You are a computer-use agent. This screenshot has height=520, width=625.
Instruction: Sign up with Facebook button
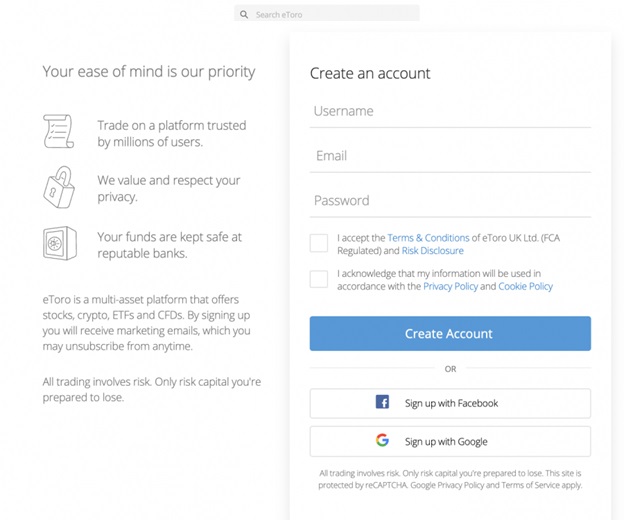click(x=450, y=403)
